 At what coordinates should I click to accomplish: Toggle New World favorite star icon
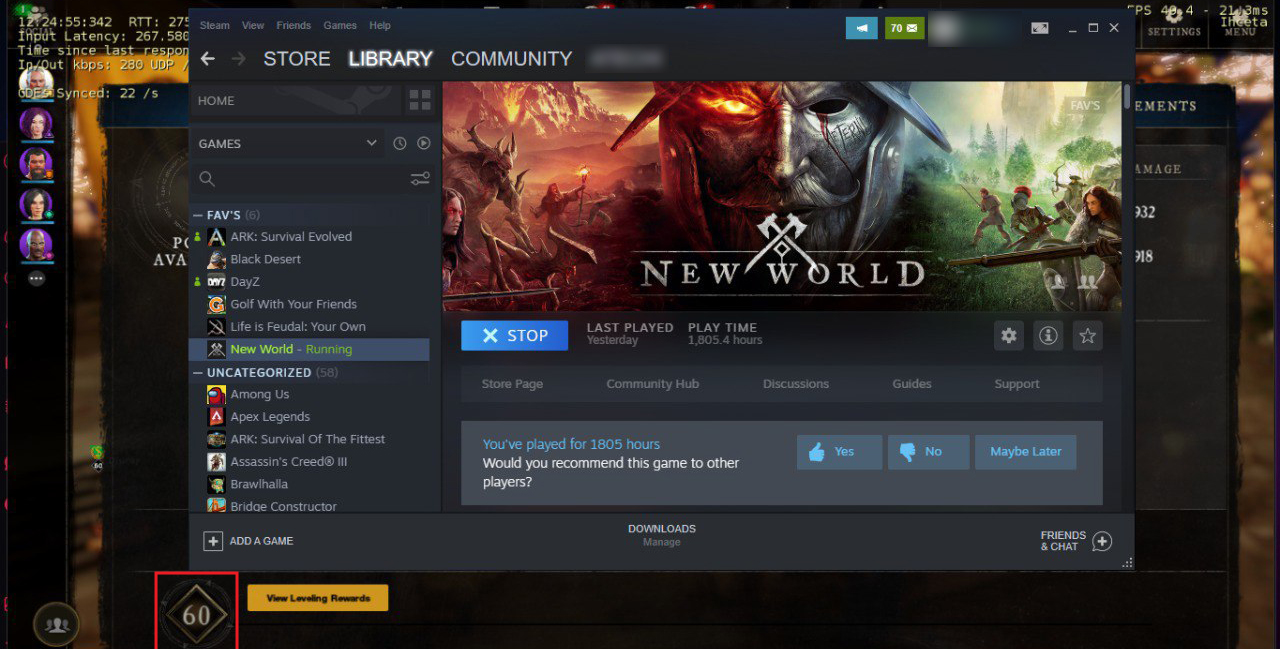(1088, 336)
